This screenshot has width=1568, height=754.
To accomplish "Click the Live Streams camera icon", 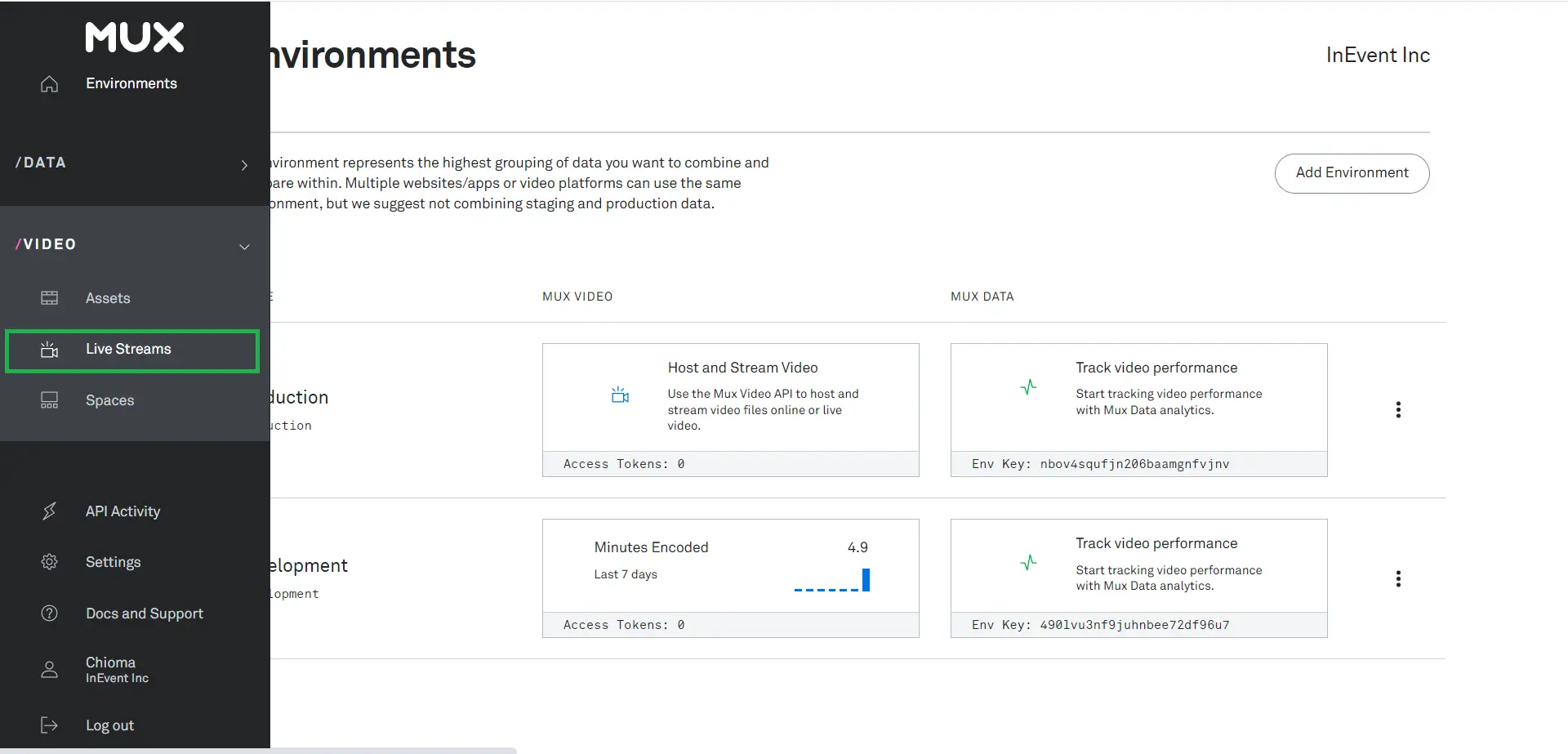I will pyautogui.click(x=49, y=350).
